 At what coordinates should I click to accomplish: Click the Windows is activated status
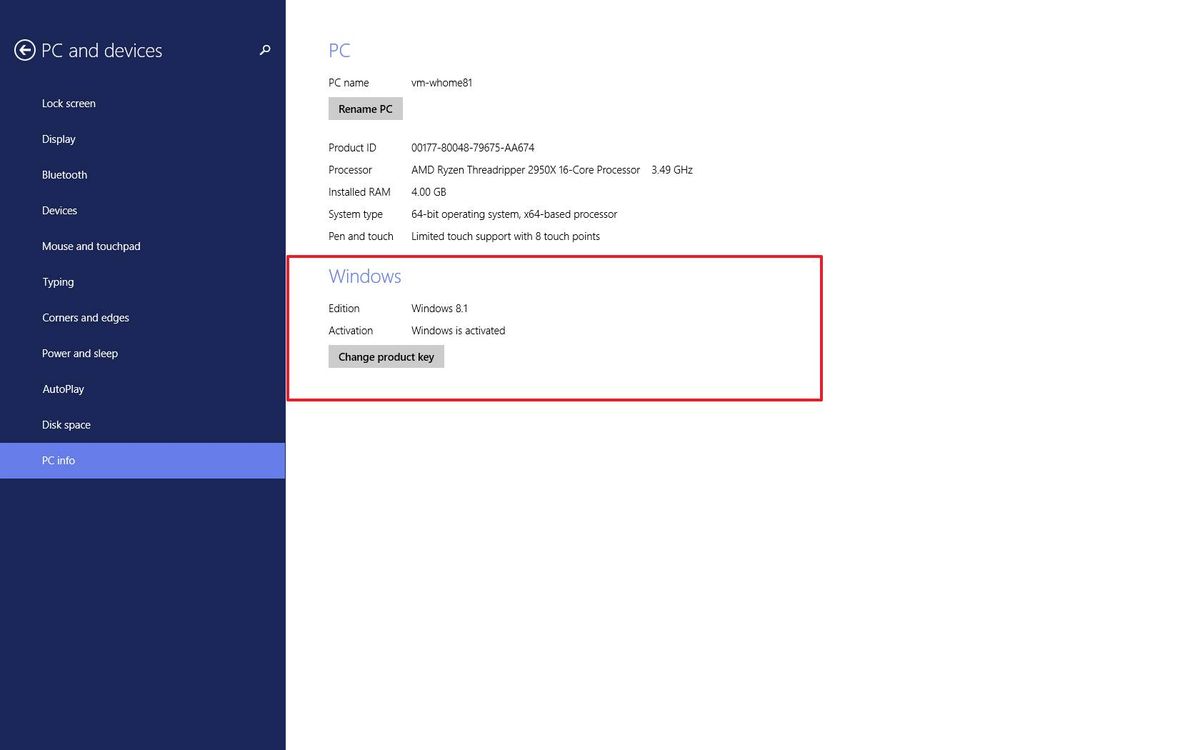(x=458, y=330)
